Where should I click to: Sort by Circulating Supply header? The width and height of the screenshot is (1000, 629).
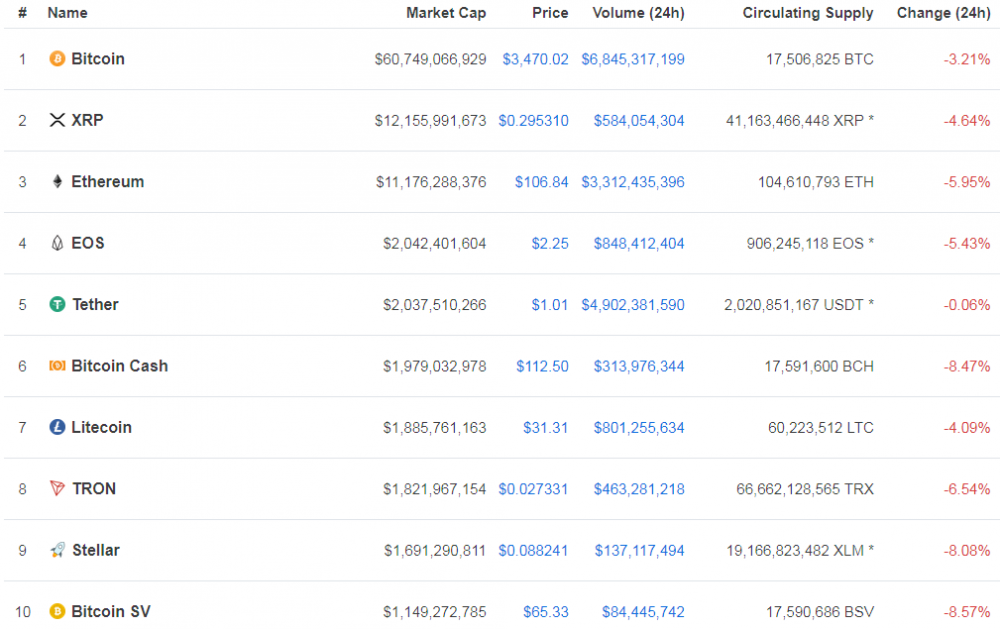tap(807, 13)
